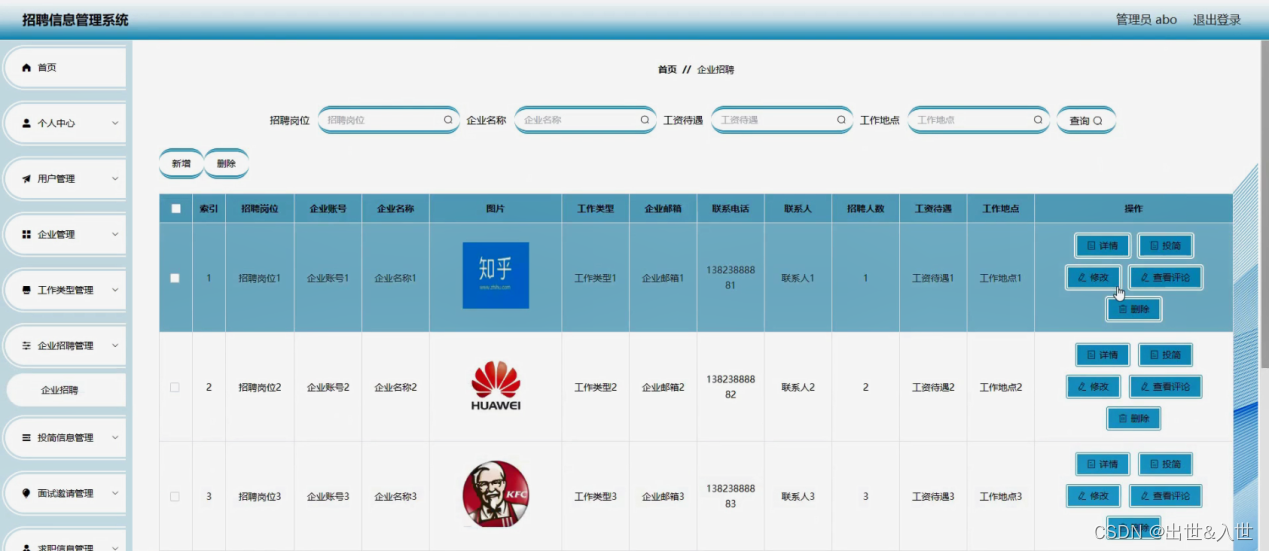The height and width of the screenshot is (551, 1269).
Task: Focus the 企业名称 search input
Action: tap(586, 120)
